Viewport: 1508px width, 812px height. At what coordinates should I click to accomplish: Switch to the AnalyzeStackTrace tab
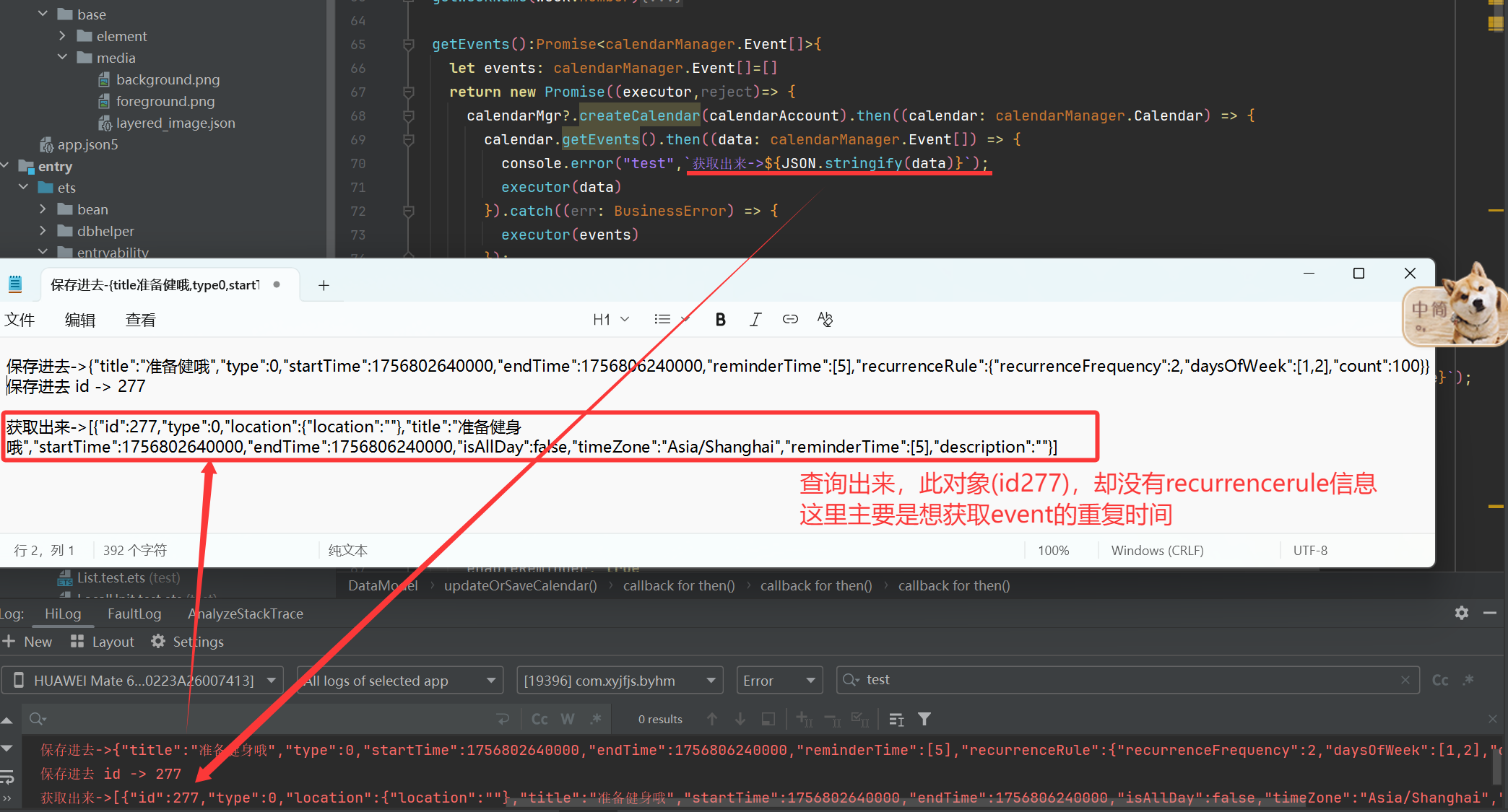pos(246,614)
